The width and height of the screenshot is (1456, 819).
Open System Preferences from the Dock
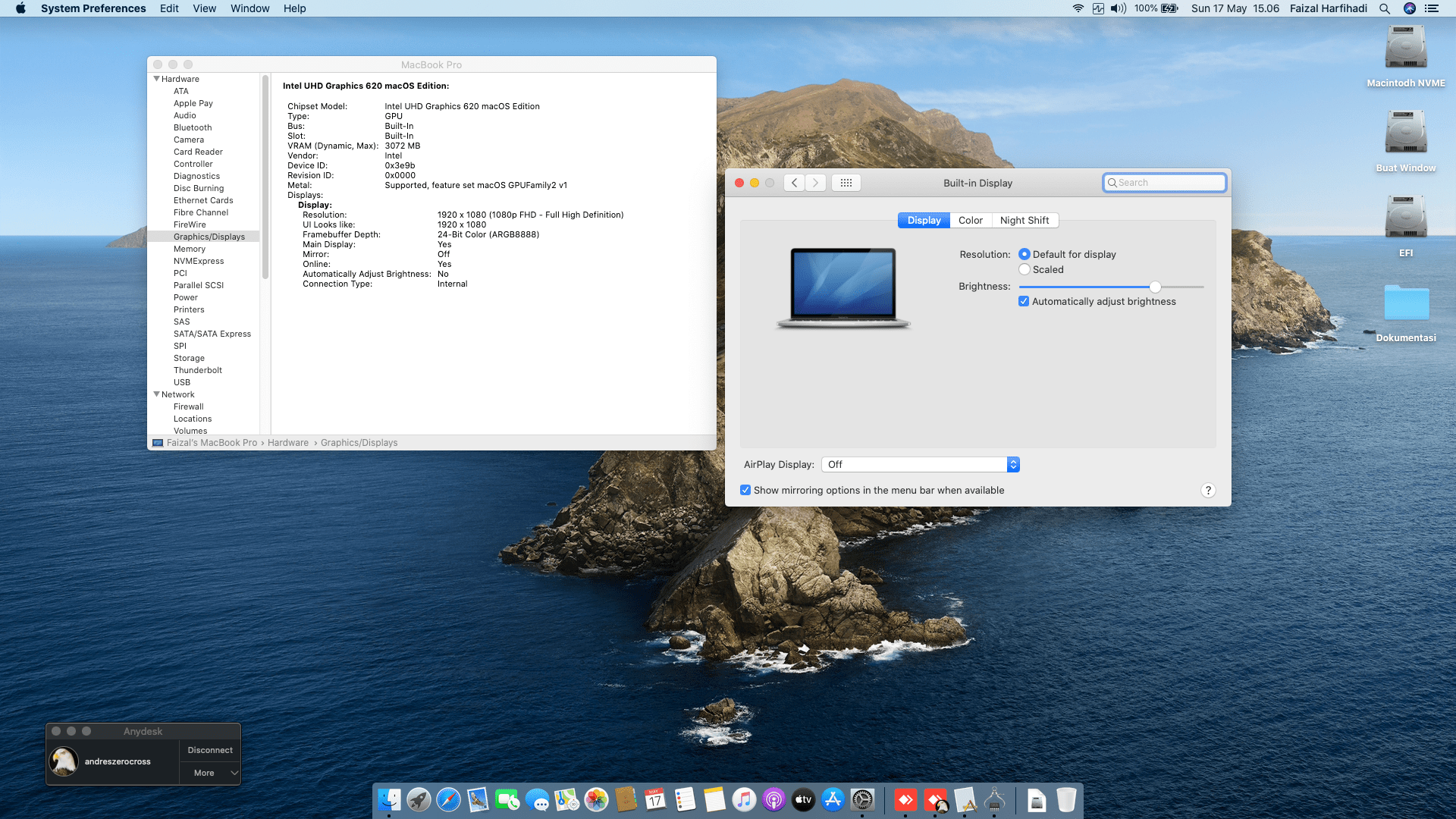coord(862,799)
